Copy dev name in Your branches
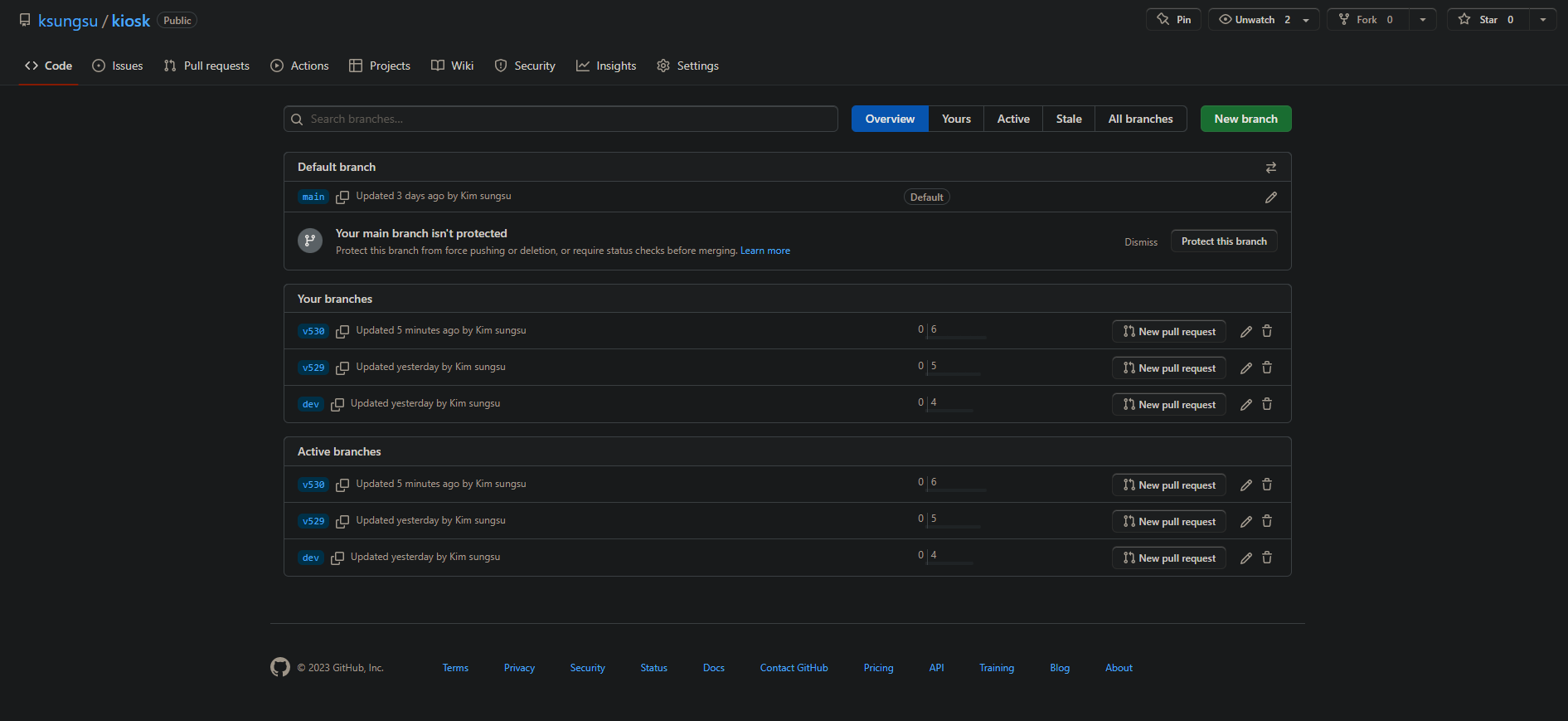 click(x=337, y=404)
